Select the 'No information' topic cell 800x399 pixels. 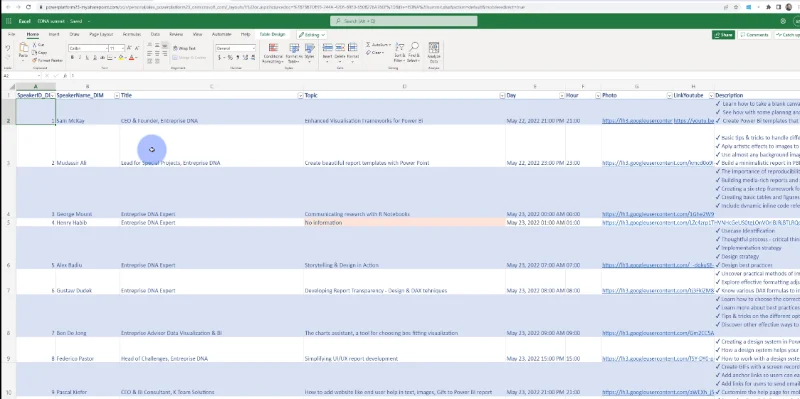point(404,222)
